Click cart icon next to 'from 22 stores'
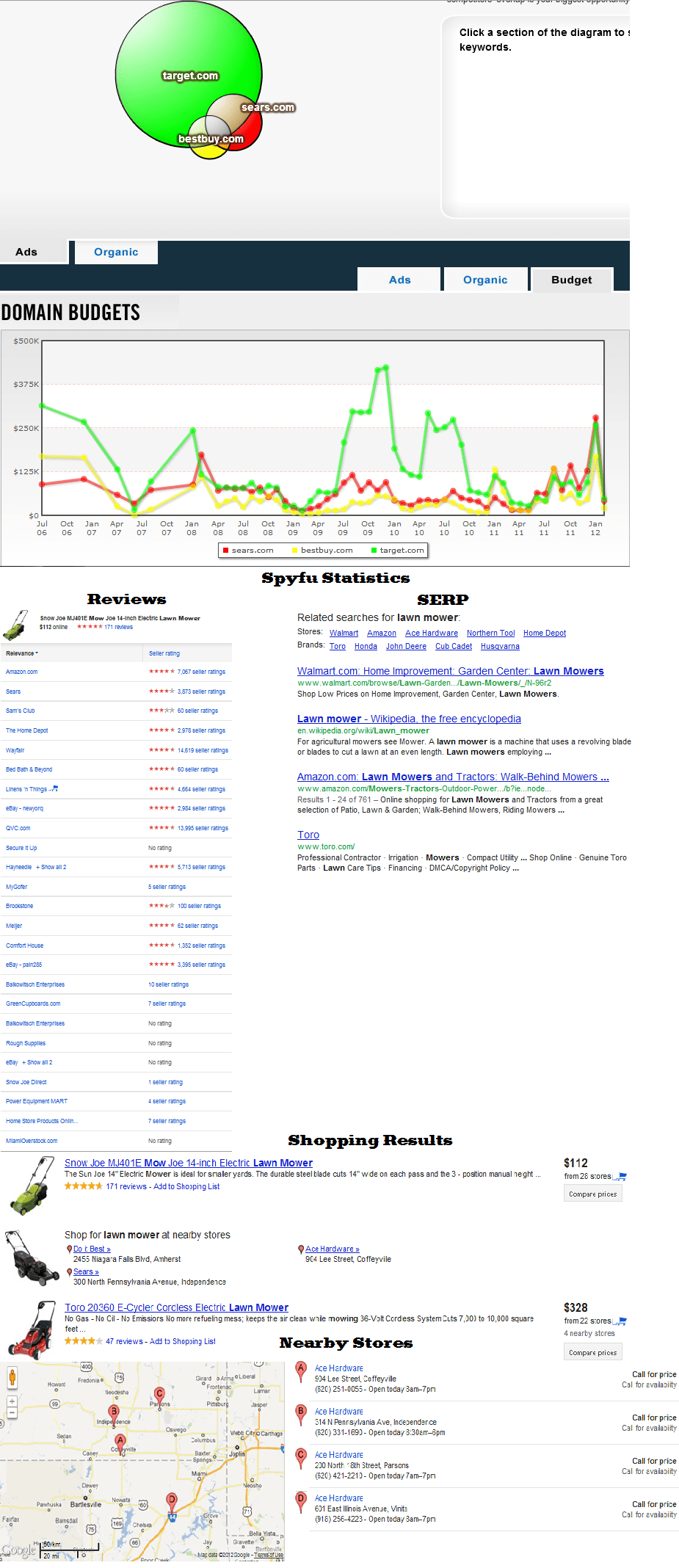 click(621, 1321)
